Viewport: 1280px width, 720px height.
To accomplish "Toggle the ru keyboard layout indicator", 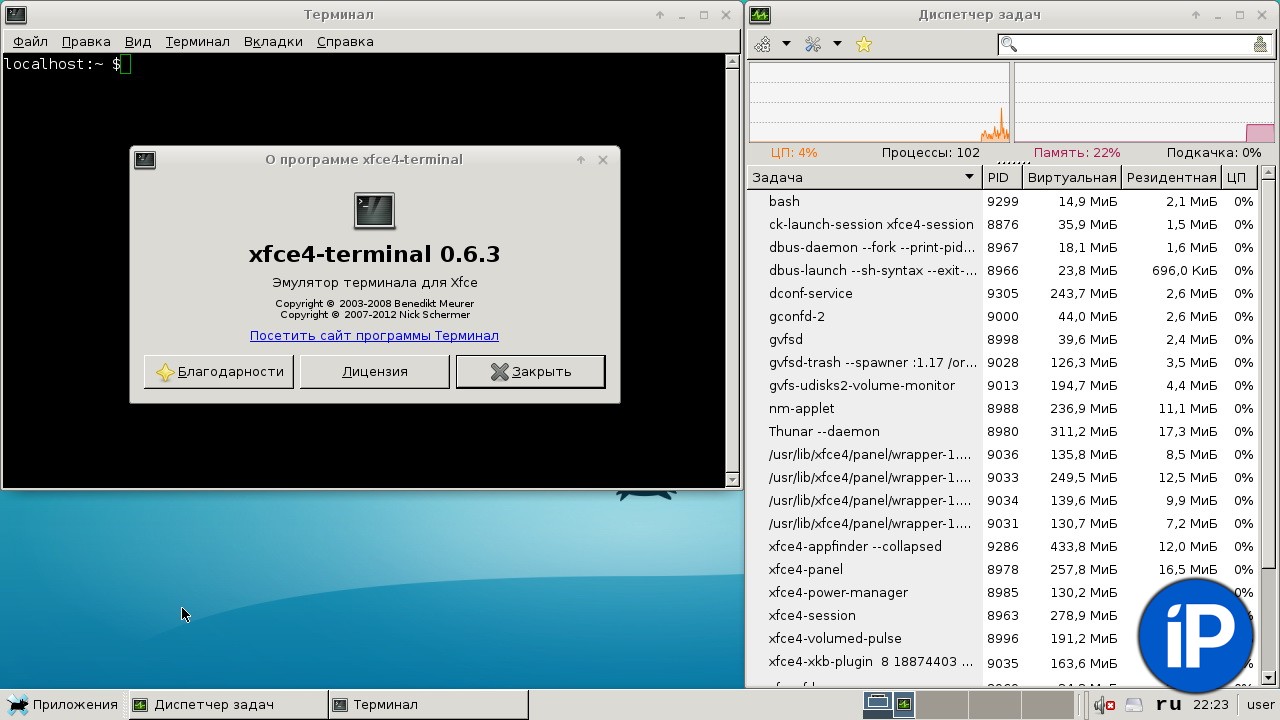I will point(1168,704).
